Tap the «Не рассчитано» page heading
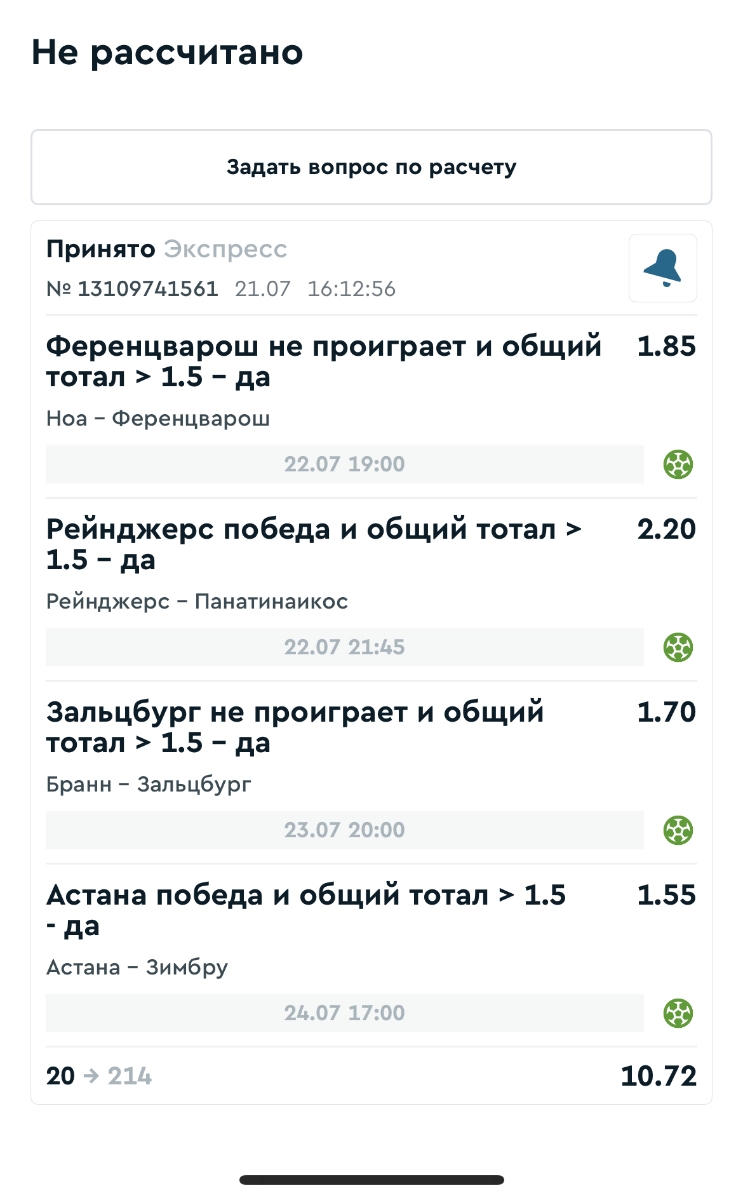This screenshot has width=743, height=1200. pos(167,52)
